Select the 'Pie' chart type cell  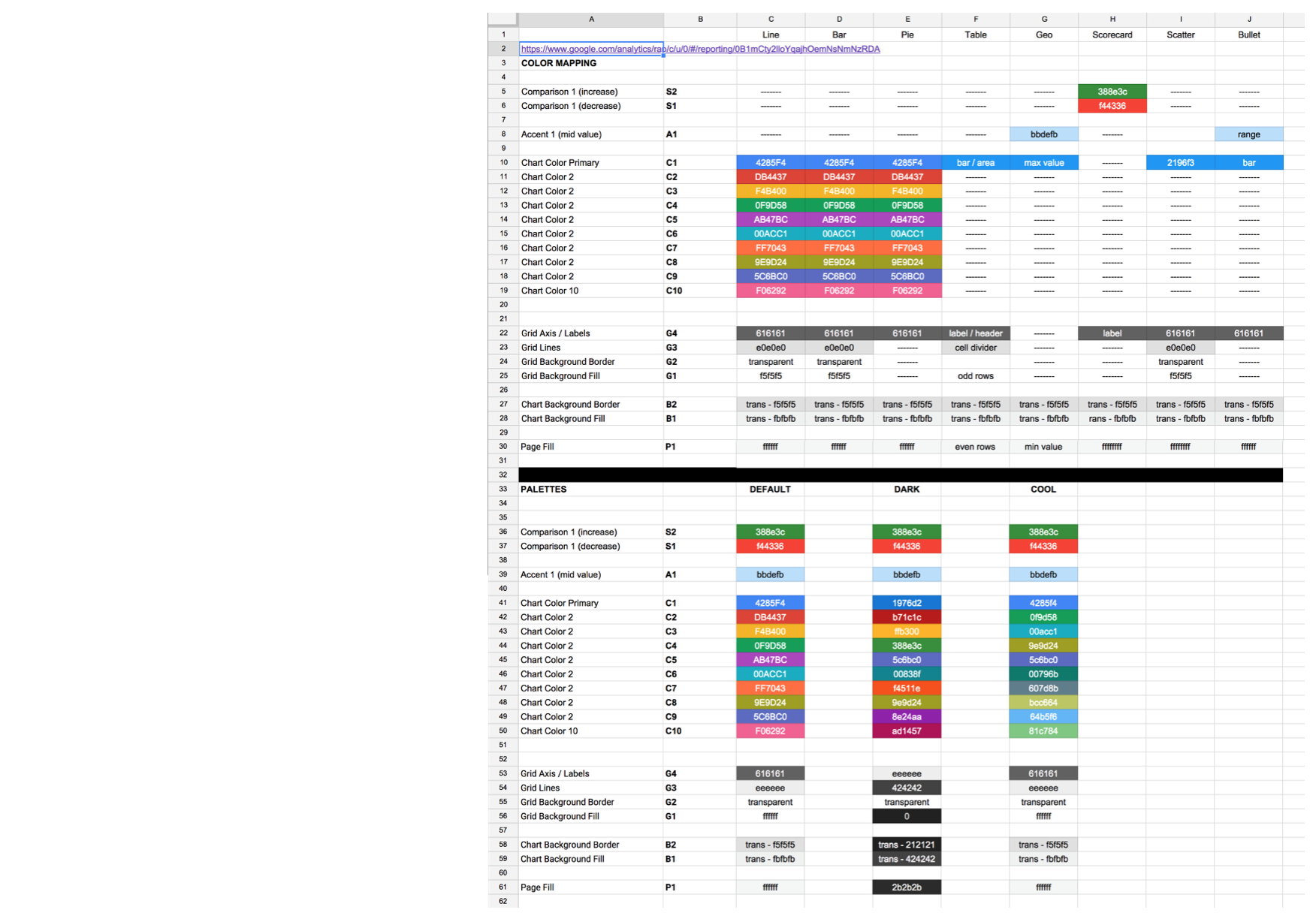tap(907, 35)
